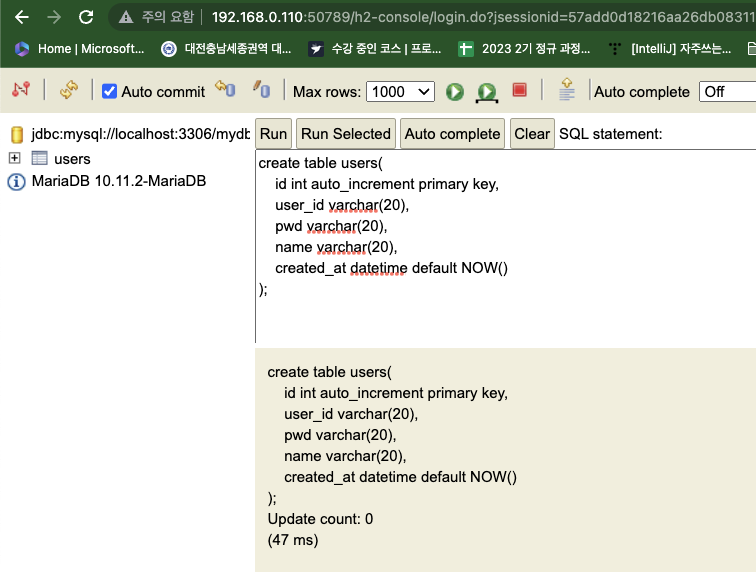Click the 'Max rows:' label

click(x=327, y=92)
